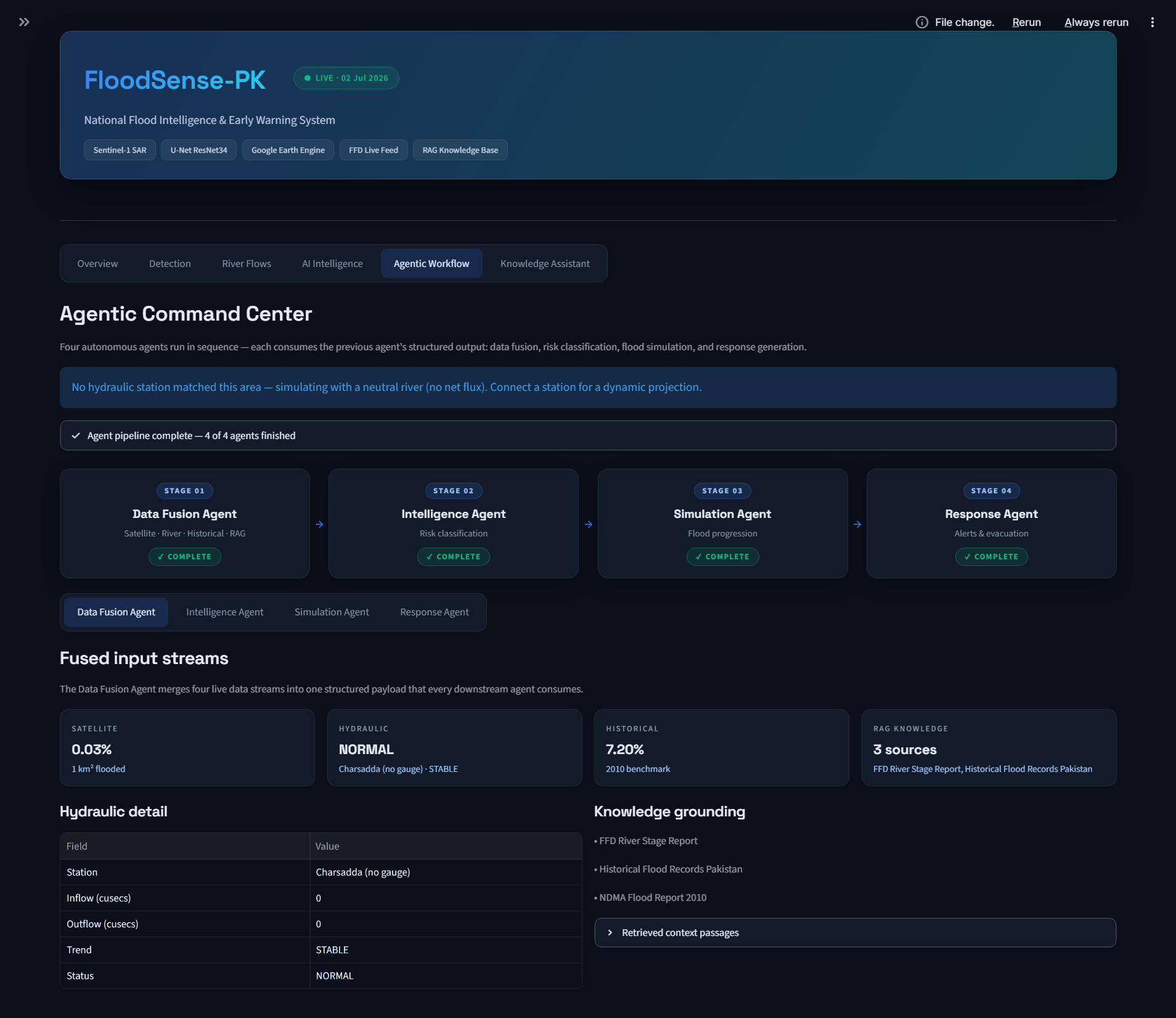This screenshot has width=1176, height=1018.
Task: Click the NORMAL status value cell
Action: 446,975
